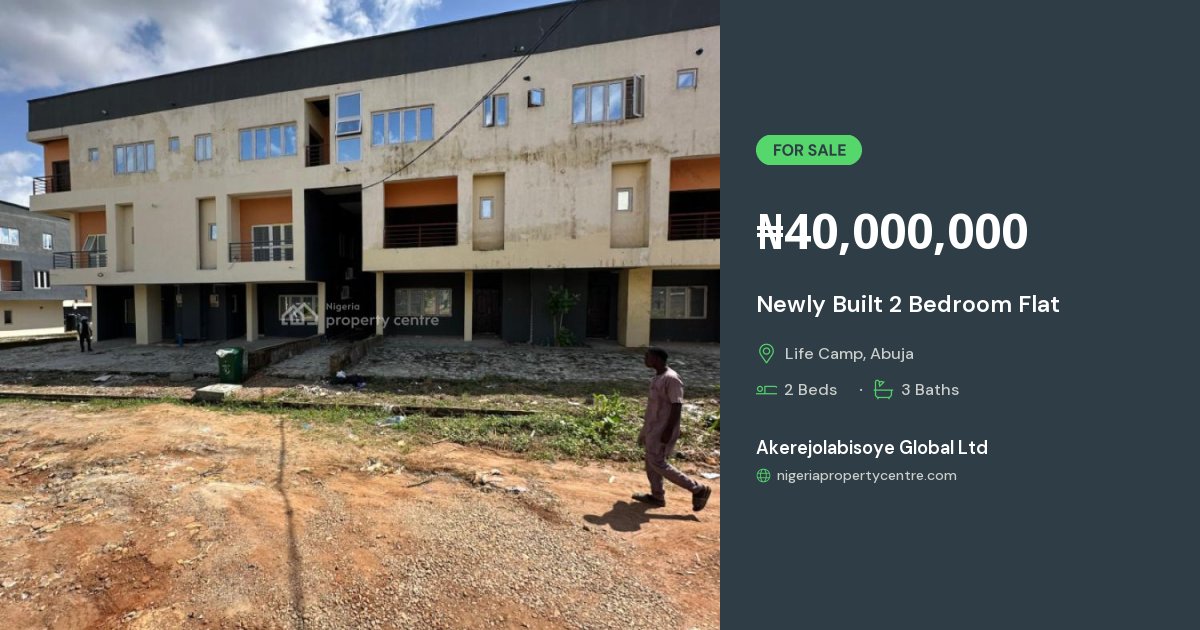1200x630 pixels.
Task: Click the 2 Beds label
Action: 811,390
